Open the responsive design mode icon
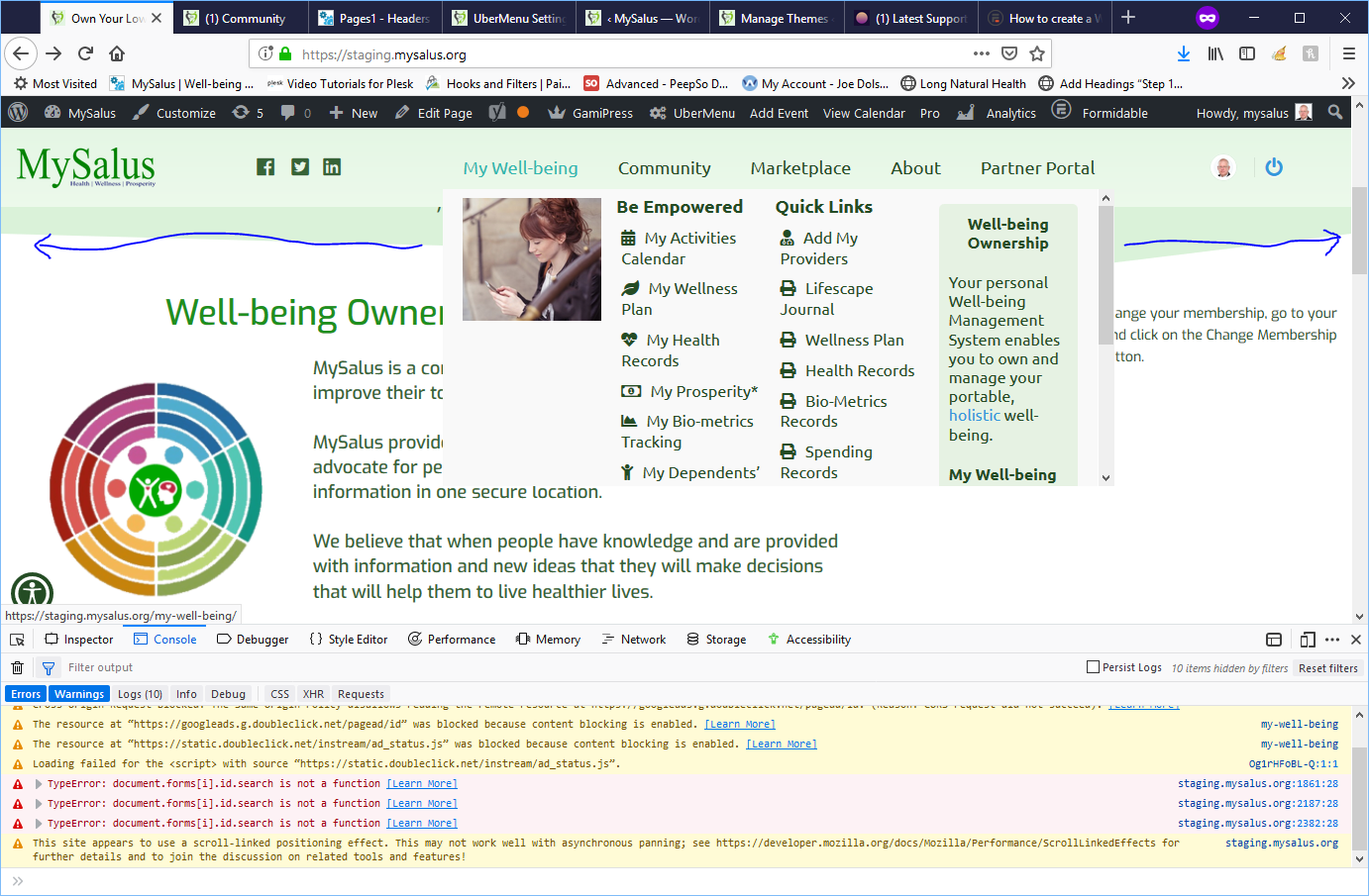The height and width of the screenshot is (896, 1369). coord(1308,640)
